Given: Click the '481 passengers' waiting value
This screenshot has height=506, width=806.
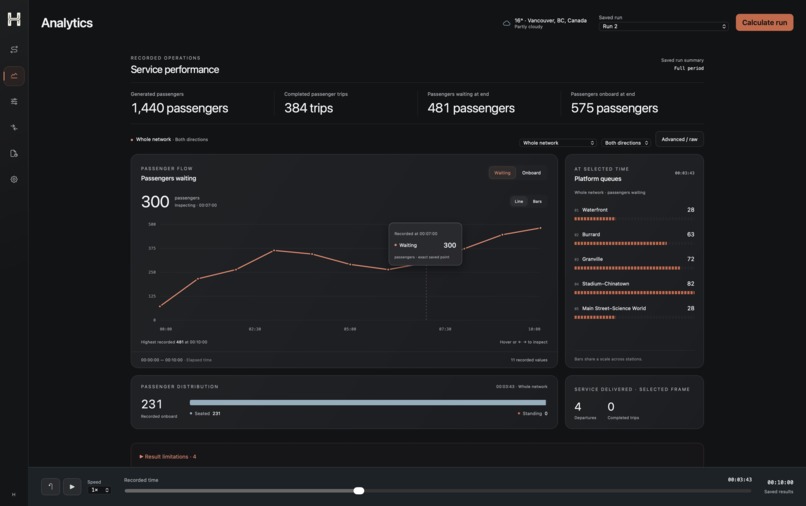Looking at the screenshot, I should click(471, 108).
